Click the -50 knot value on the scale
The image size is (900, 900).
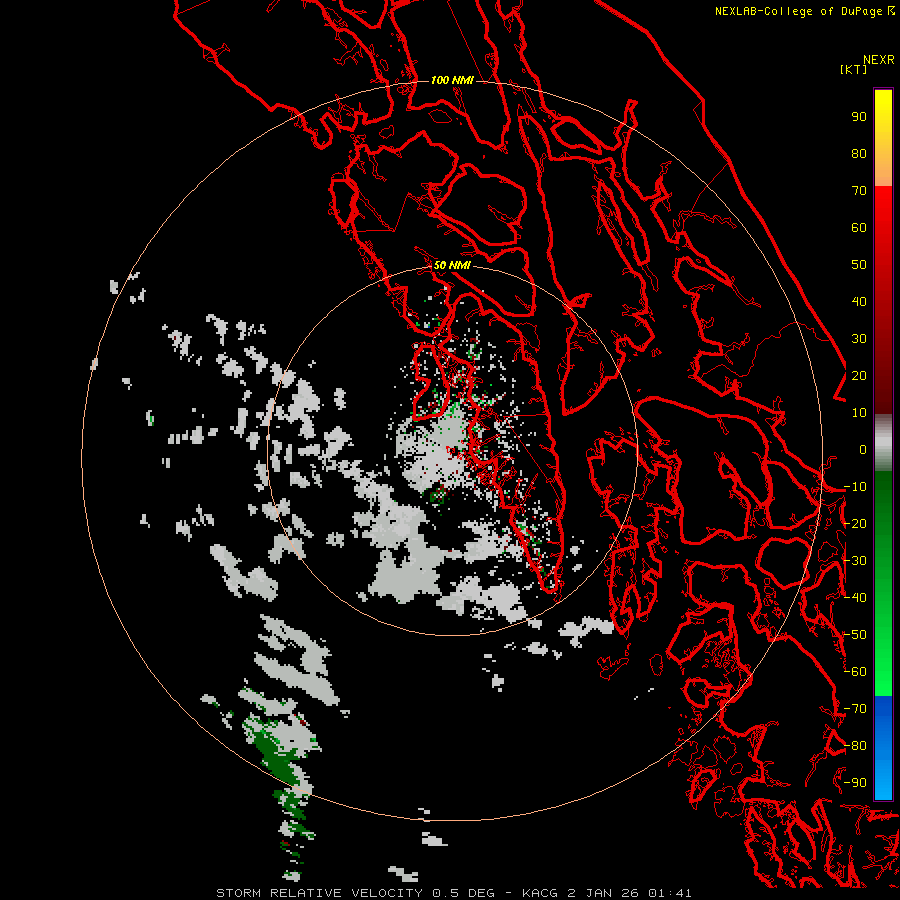[855, 635]
